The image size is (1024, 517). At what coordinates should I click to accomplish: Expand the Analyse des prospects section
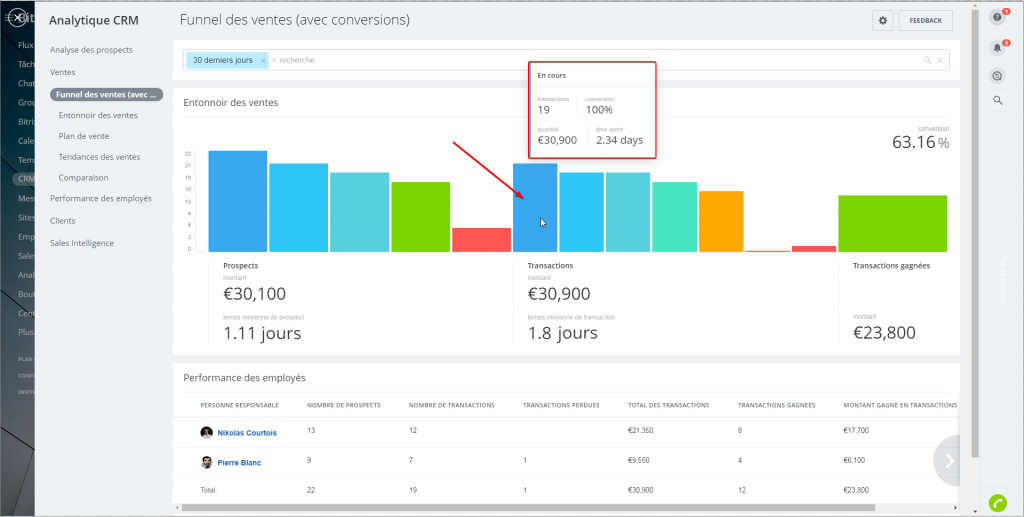(x=91, y=50)
